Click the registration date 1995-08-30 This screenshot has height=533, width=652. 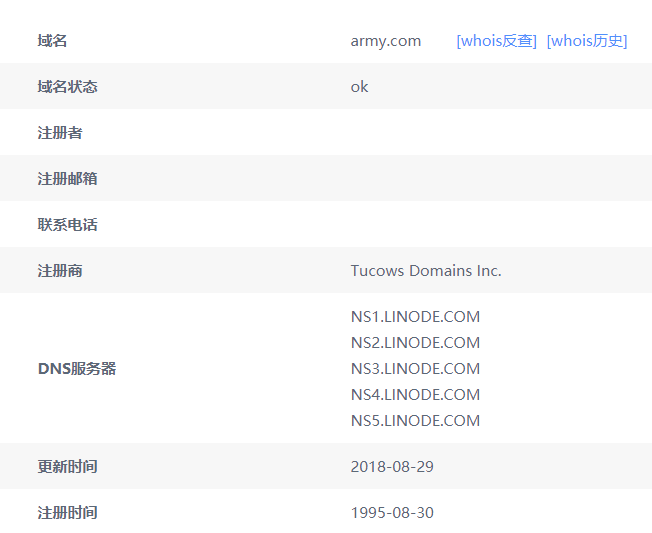point(392,513)
